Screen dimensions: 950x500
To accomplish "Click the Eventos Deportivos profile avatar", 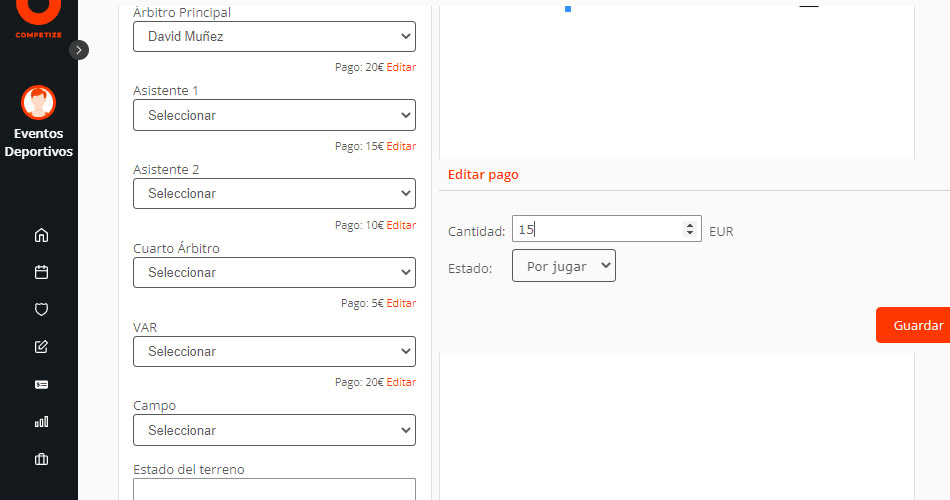I will [38, 103].
